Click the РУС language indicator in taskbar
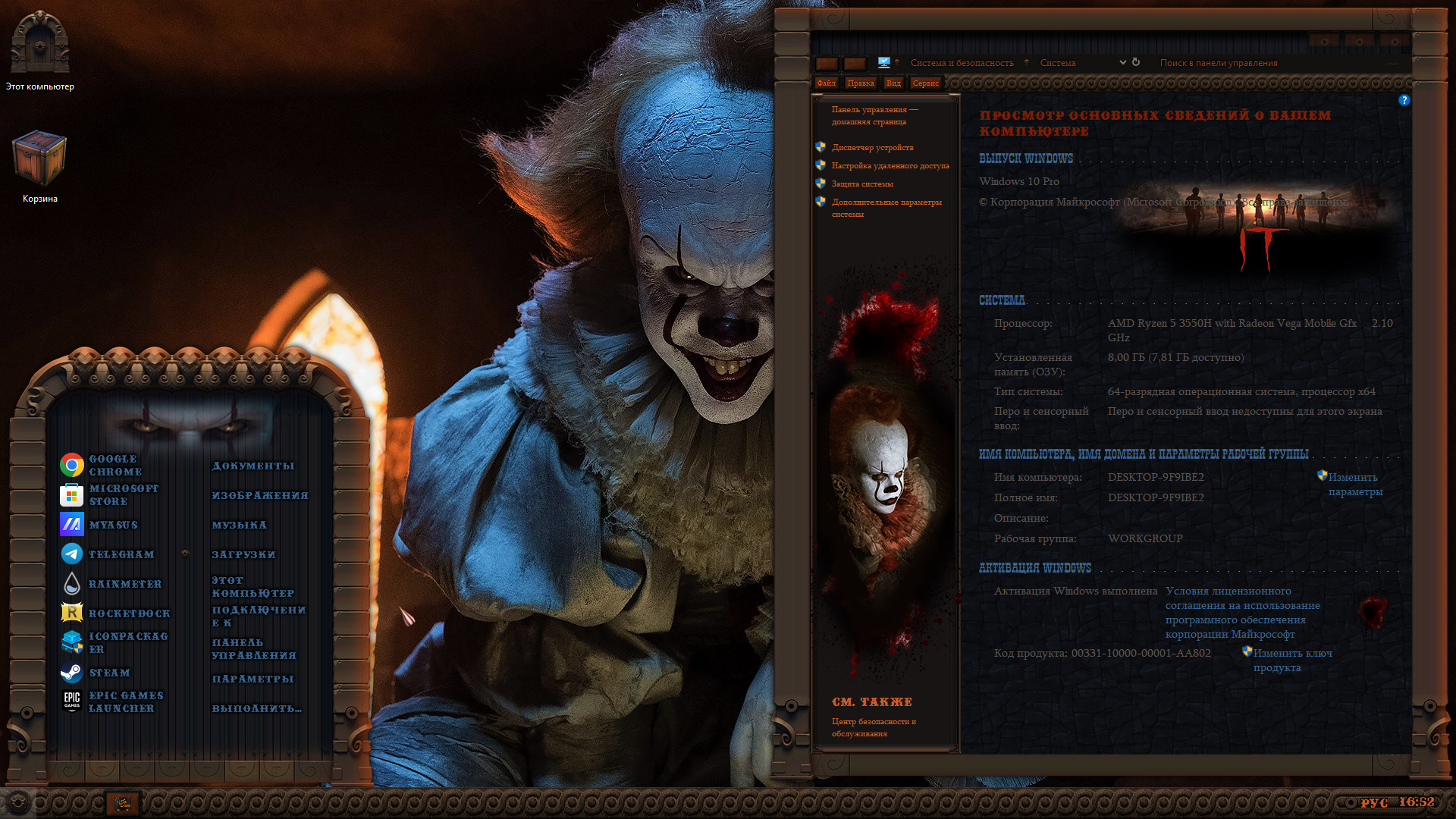The width and height of the screenshot is (1456, 819). point(1373,802)
